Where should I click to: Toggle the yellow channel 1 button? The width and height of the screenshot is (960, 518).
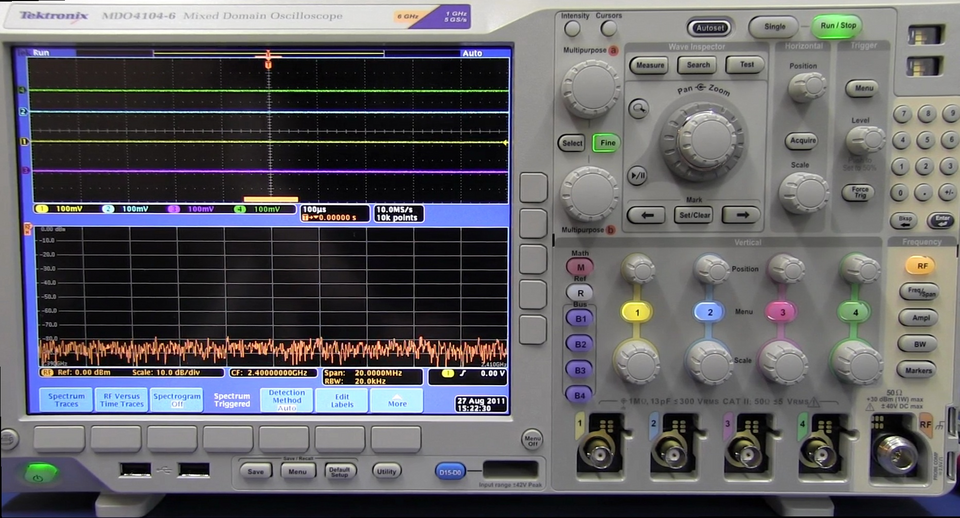tap(637, 312)
